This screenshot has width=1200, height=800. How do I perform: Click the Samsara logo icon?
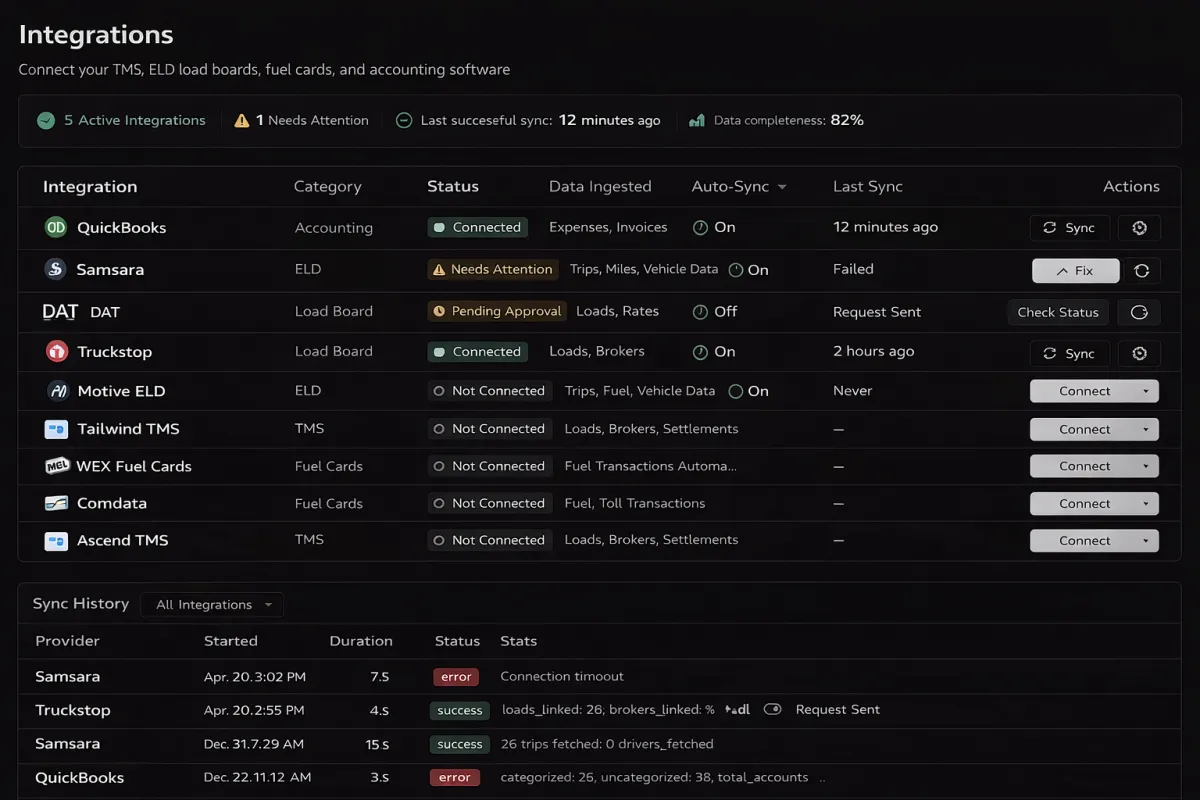55,269
